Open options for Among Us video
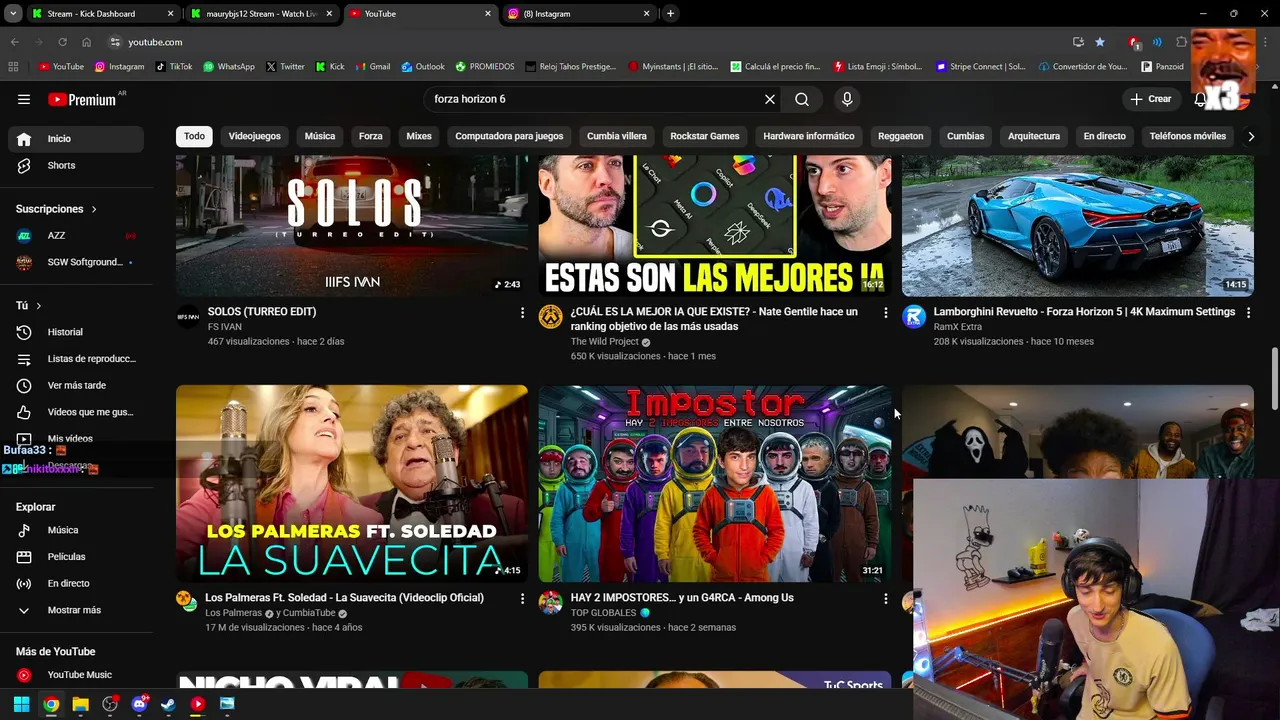The image size is (1280, 720). (885, 599)
